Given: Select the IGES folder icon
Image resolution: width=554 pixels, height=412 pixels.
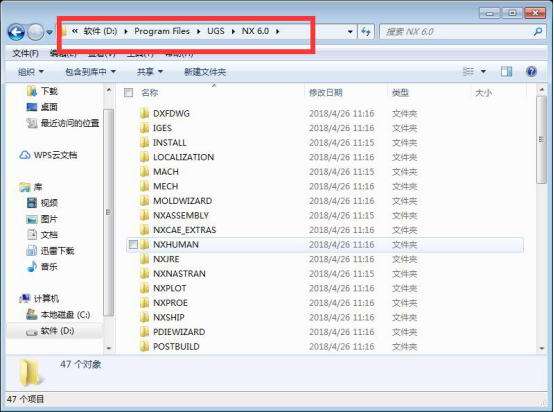Looking at the screenshot, I should (x=144, y=128).
